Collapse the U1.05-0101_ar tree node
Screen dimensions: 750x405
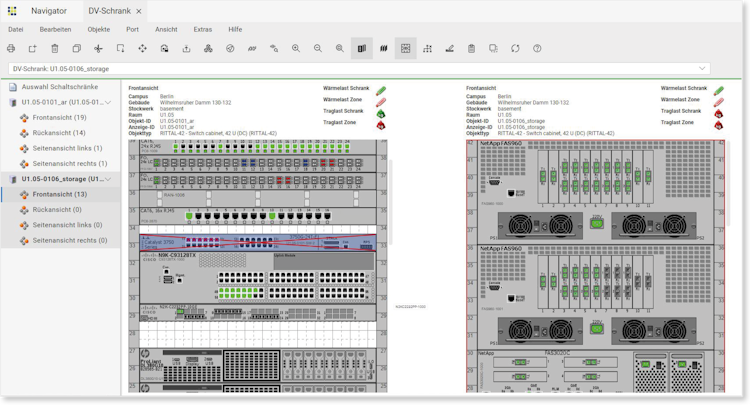coord(108,102)
